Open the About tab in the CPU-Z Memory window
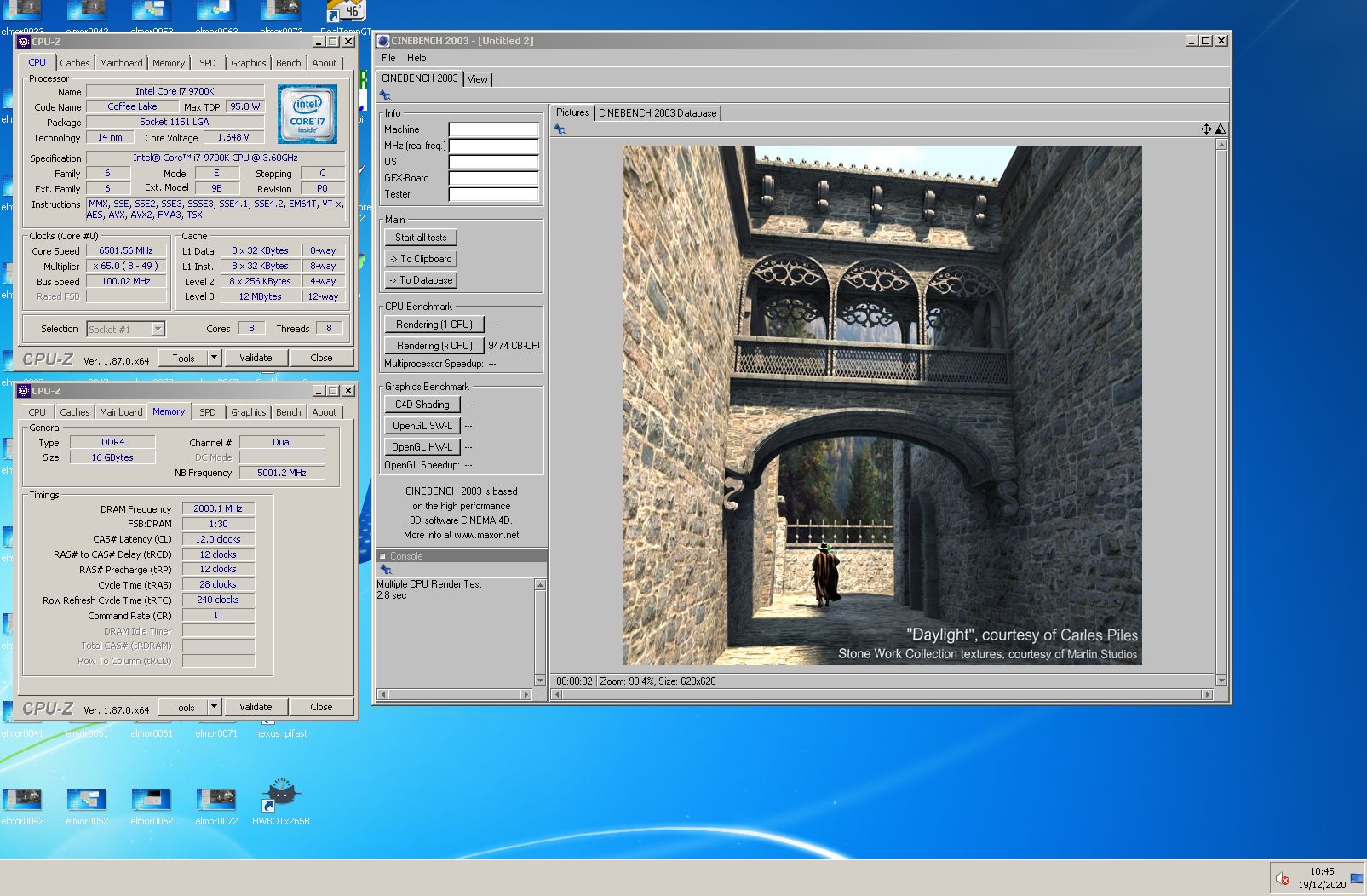The height and width of the screenshot is (896, 1367). 325,412
